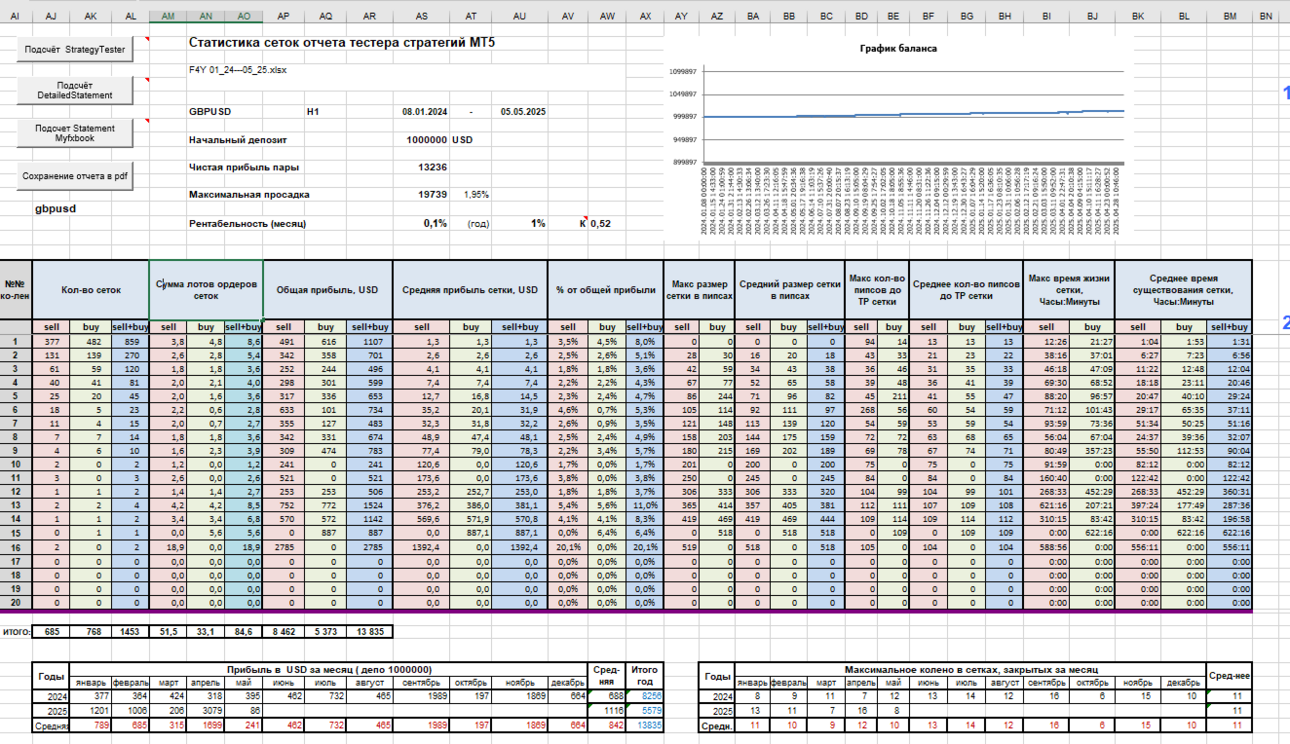Select header Макс время жизни сетки
Image resolution: width=1290 pixels, height=744 pixels.
[x=1069, y=290]
